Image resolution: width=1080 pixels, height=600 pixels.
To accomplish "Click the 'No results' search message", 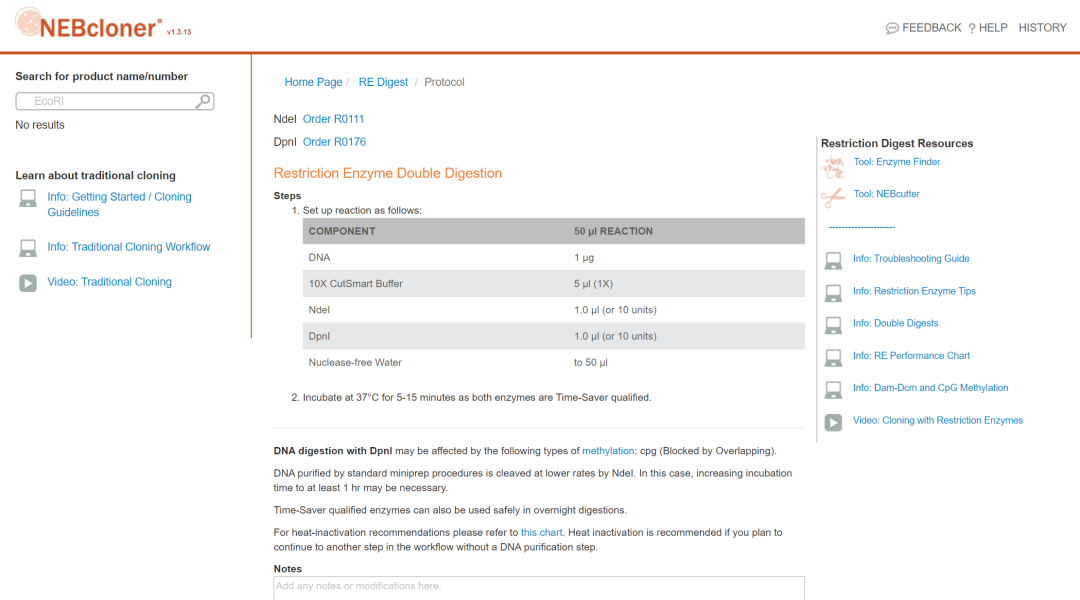I will (x=40, y=125).
